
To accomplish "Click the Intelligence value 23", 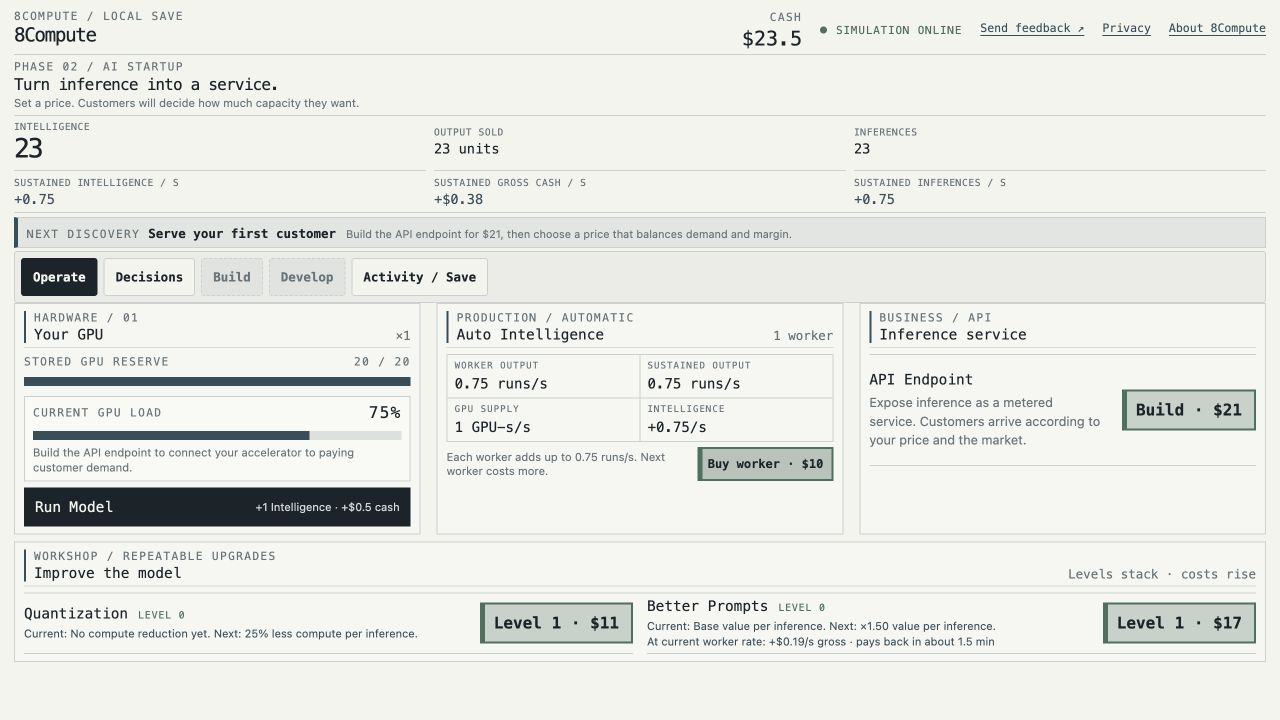I will click(28, 148).
